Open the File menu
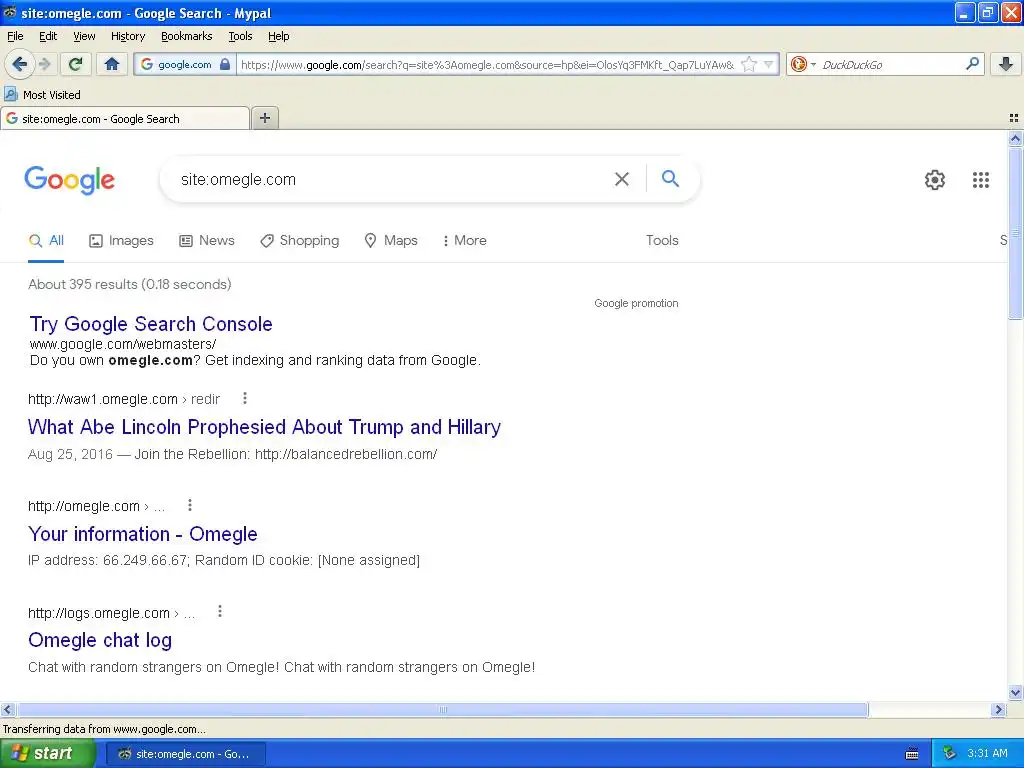 point(15,36)
